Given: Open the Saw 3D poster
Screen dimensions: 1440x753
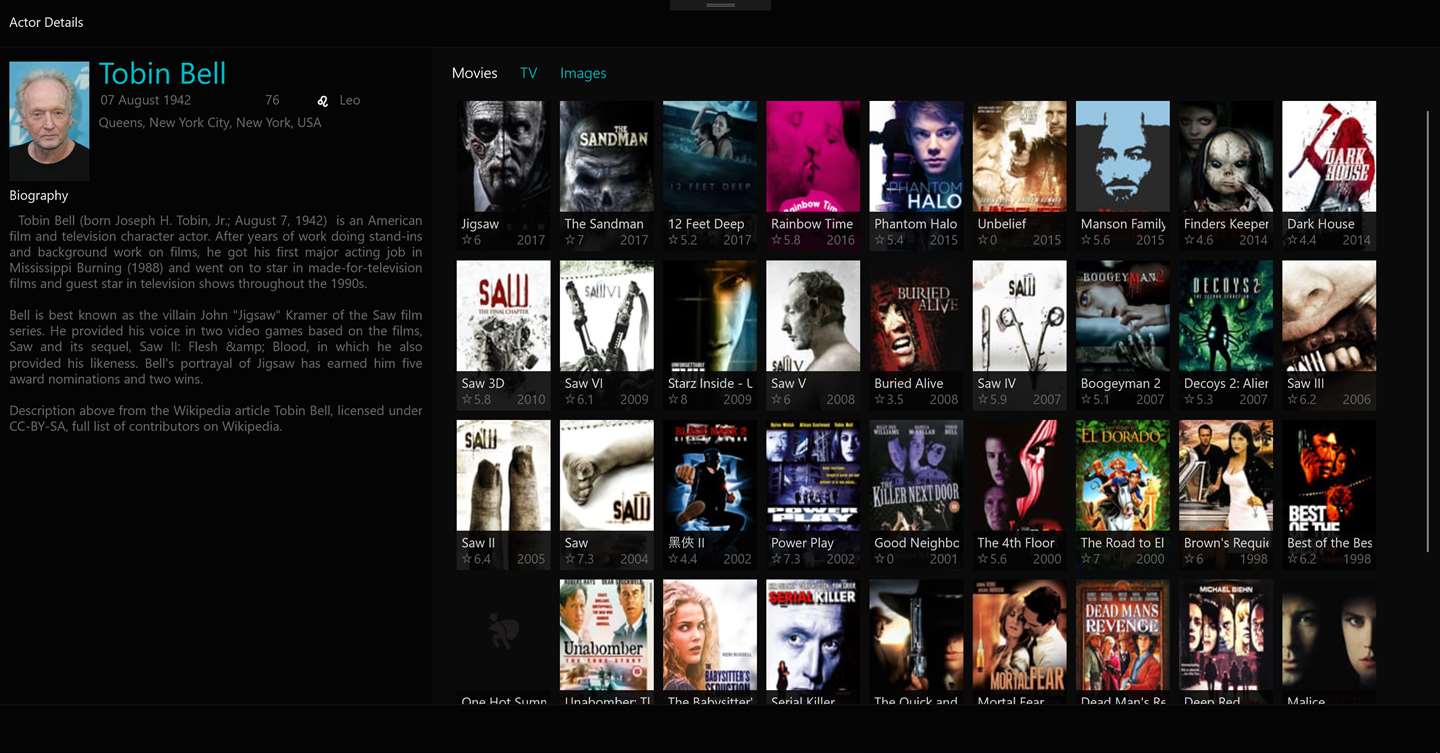Looking at the screenshot, I should point(503,316).
